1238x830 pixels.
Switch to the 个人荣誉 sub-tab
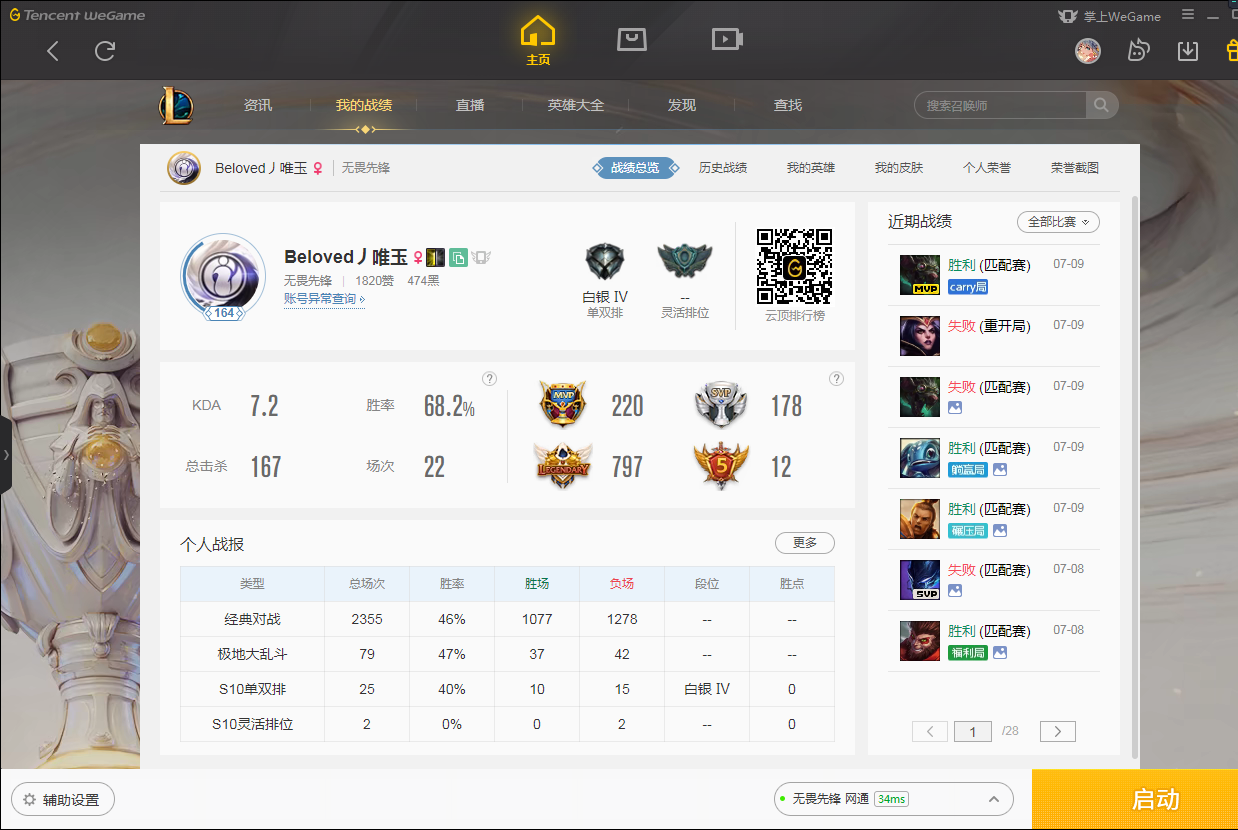point(987,168)
